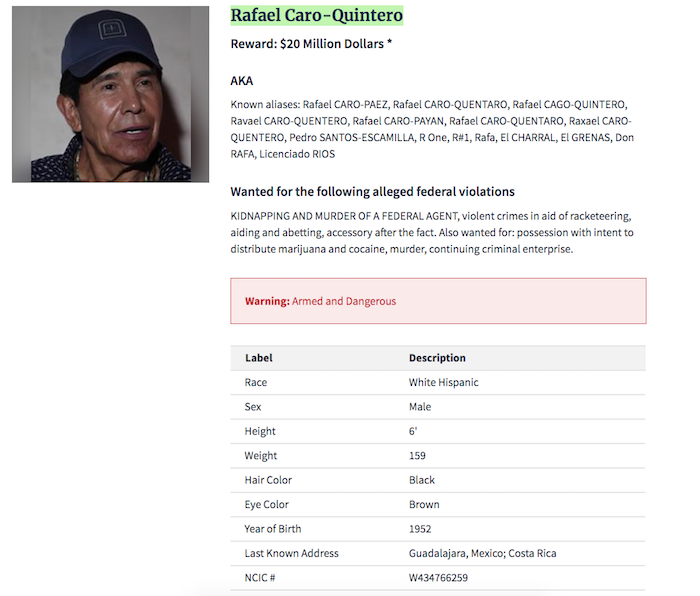The image size is (700, 596).
Task: Select the Sex row label
Action: (253, 407)
